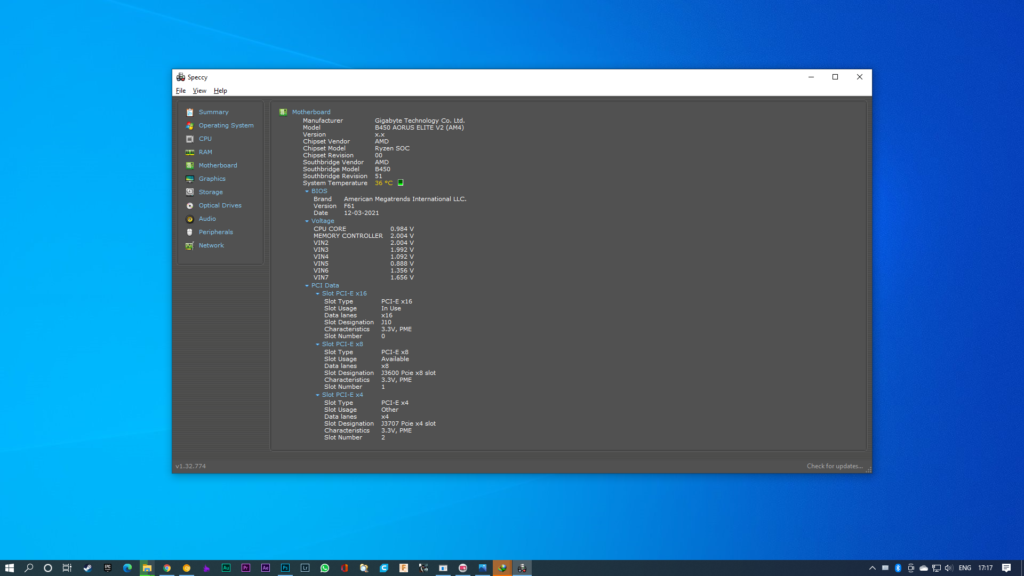
Task: Collapse the Slot PCI-E x4 node
Action: point(318,395)
